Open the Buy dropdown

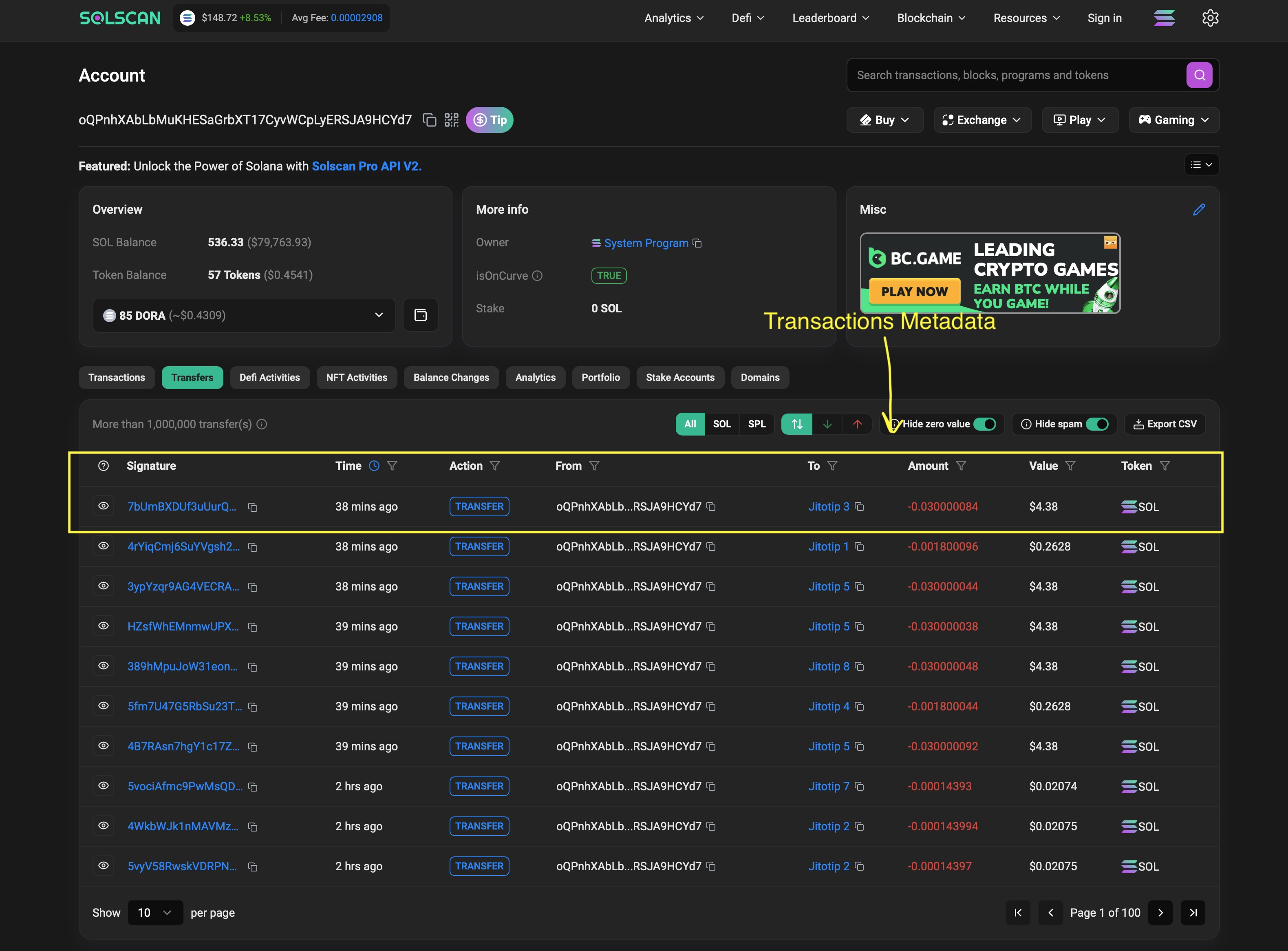coord(885,120)
